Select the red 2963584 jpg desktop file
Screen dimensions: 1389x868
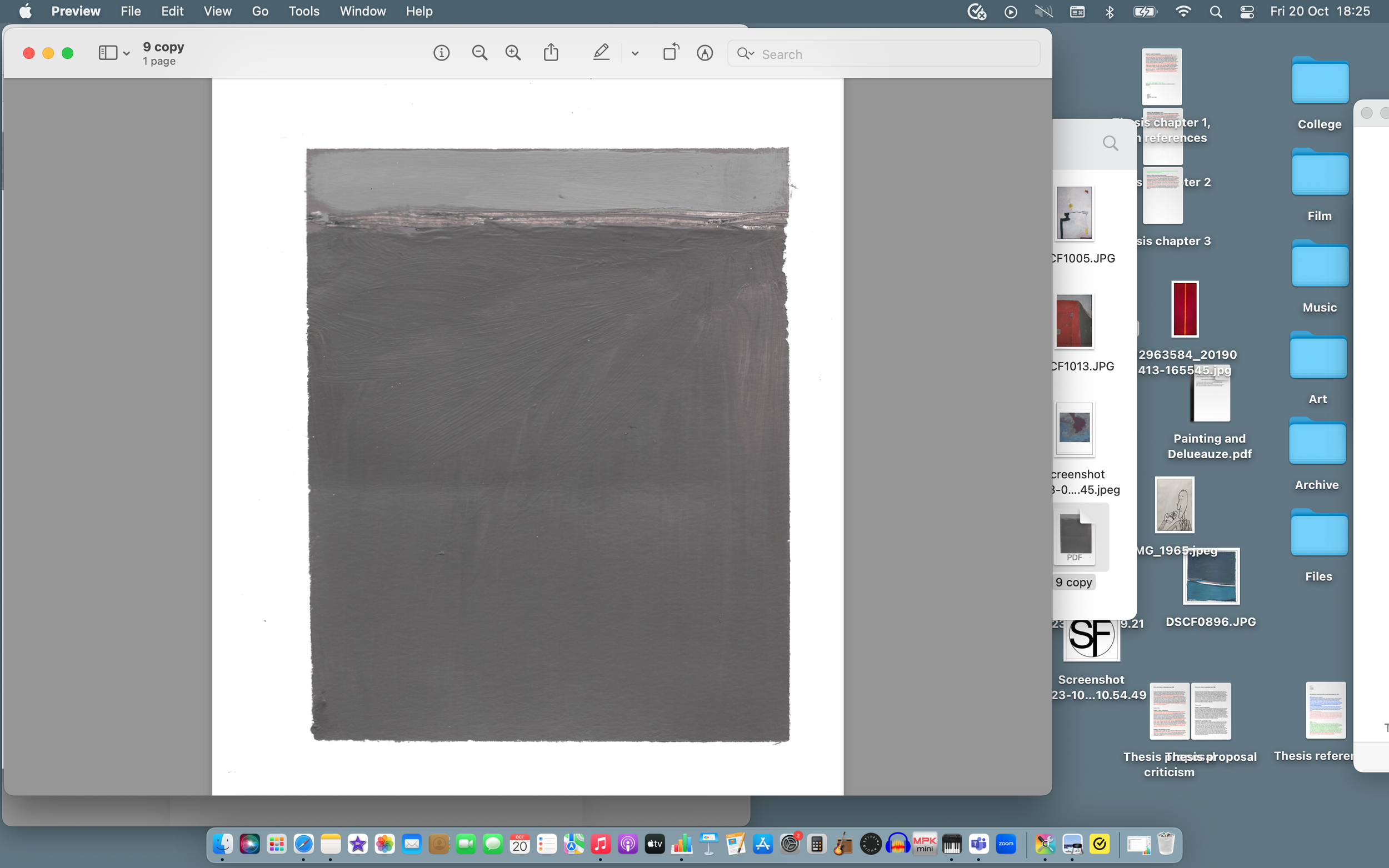[x=1185, y=309]
